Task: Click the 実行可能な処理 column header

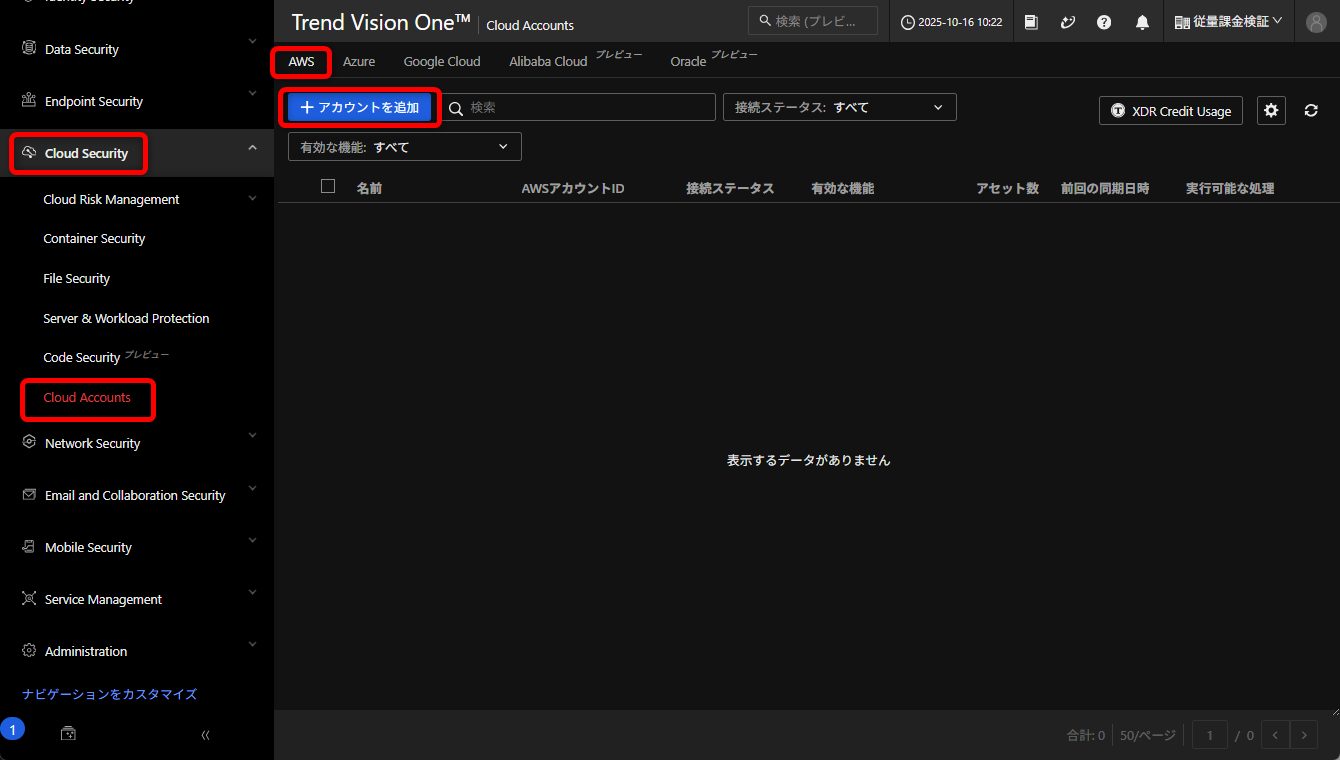Action: coord(1230,188)
